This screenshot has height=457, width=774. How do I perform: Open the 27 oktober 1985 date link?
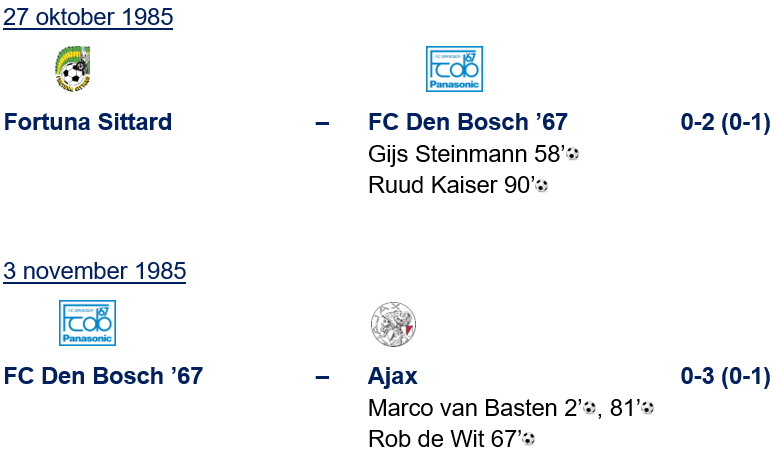87,18
